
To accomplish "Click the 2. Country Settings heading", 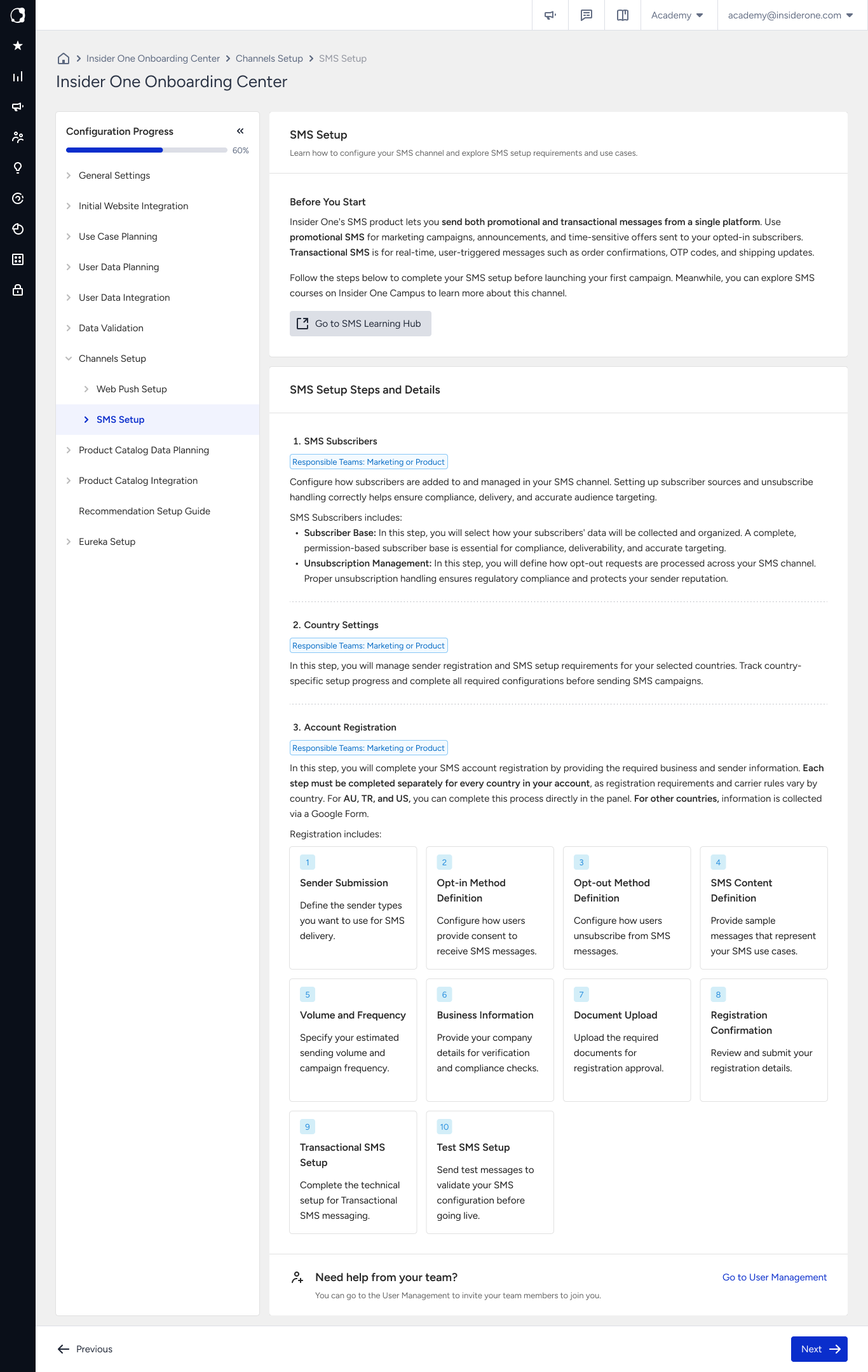I will point(336,625).
